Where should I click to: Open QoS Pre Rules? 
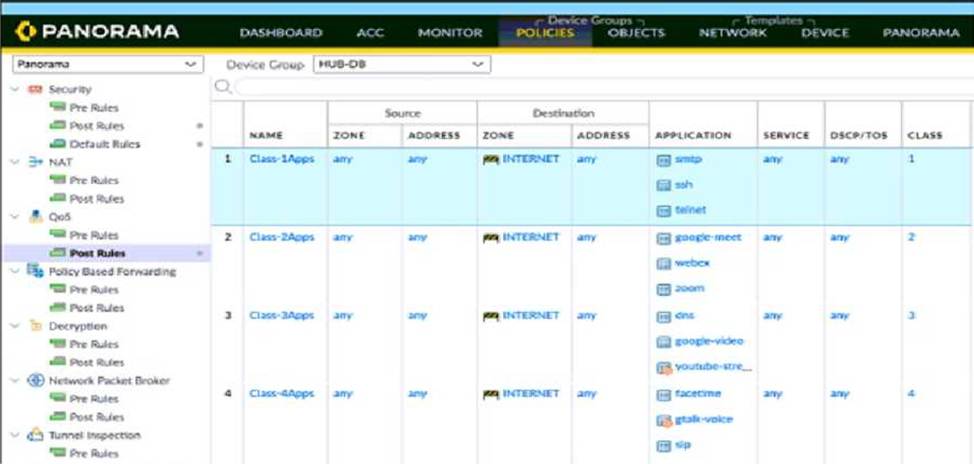94,235
